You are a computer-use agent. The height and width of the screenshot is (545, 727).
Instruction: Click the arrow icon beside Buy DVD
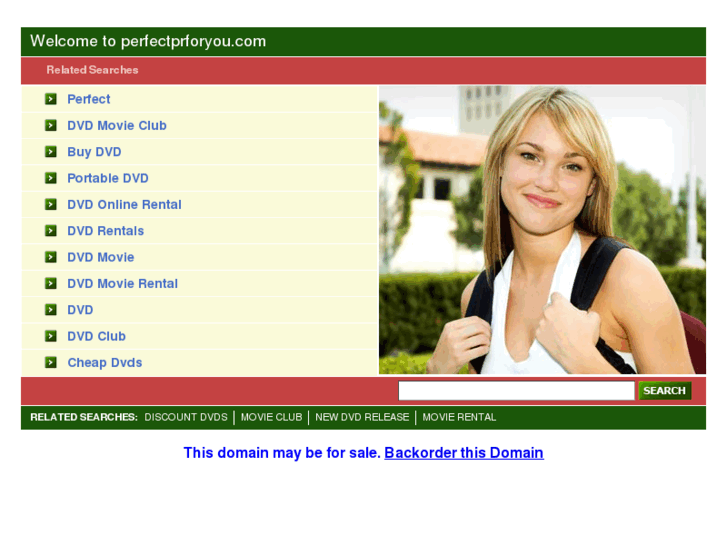[x=51, y=152]
